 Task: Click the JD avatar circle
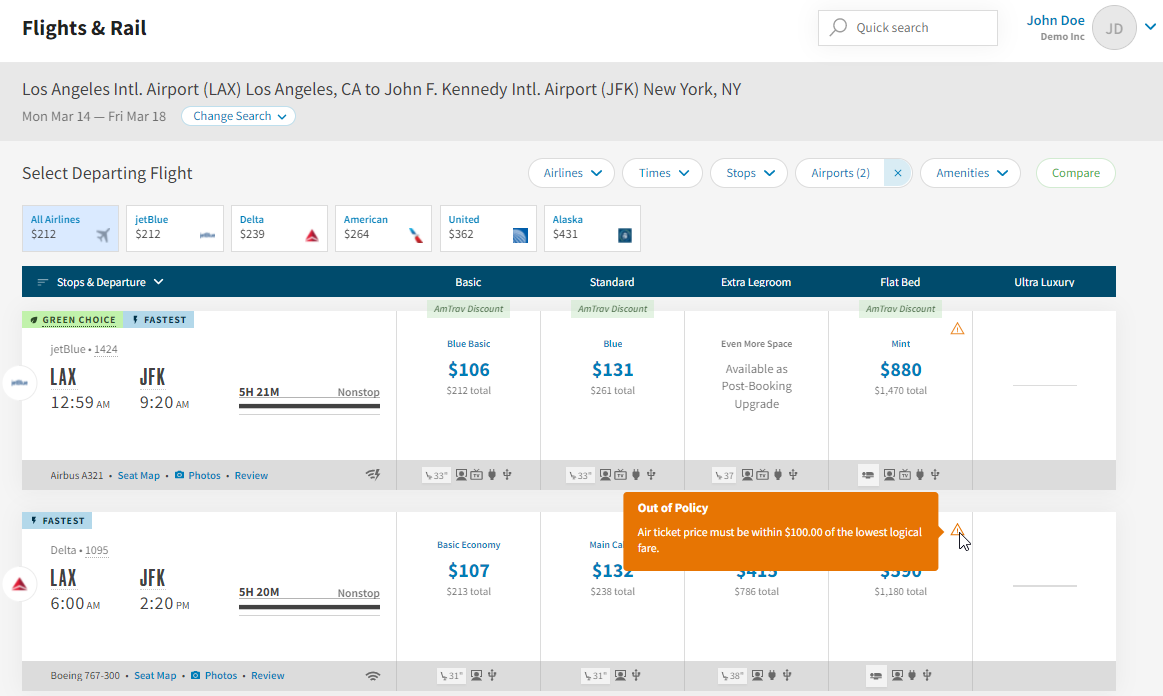click(x=1114, y=28)
